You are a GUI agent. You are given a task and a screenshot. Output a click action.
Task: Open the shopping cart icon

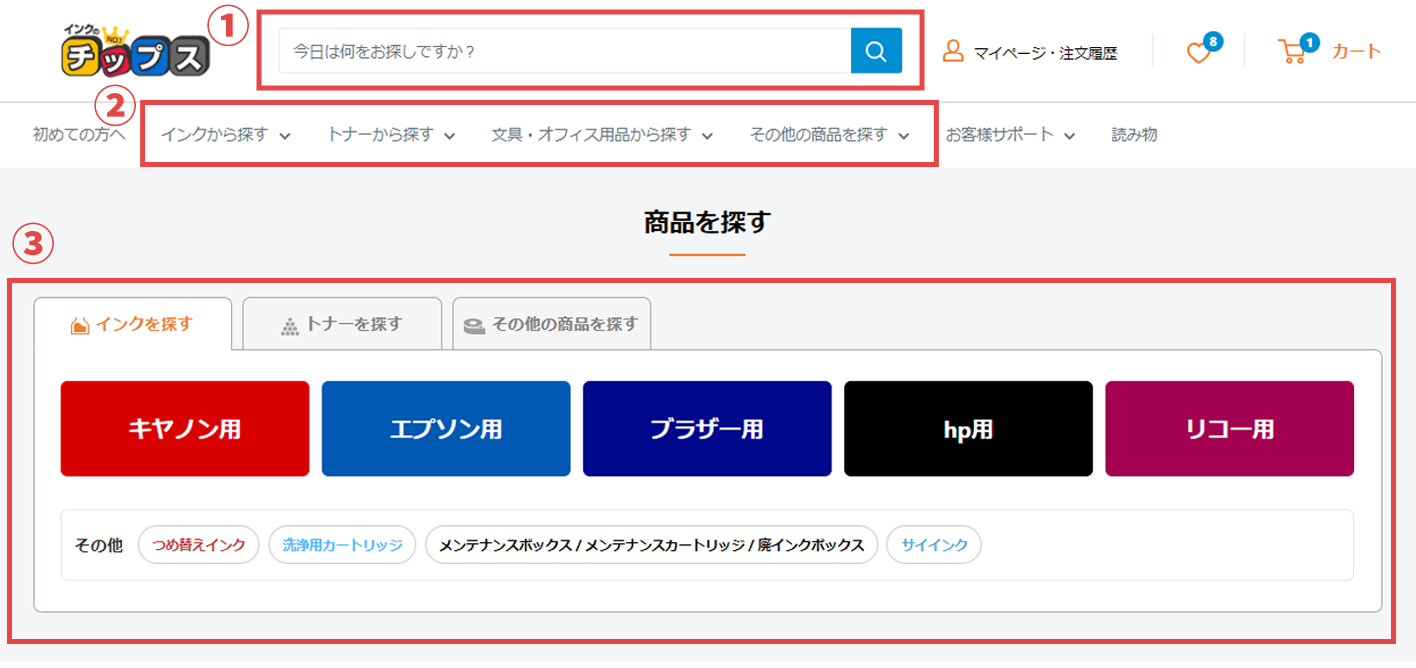1292,52
